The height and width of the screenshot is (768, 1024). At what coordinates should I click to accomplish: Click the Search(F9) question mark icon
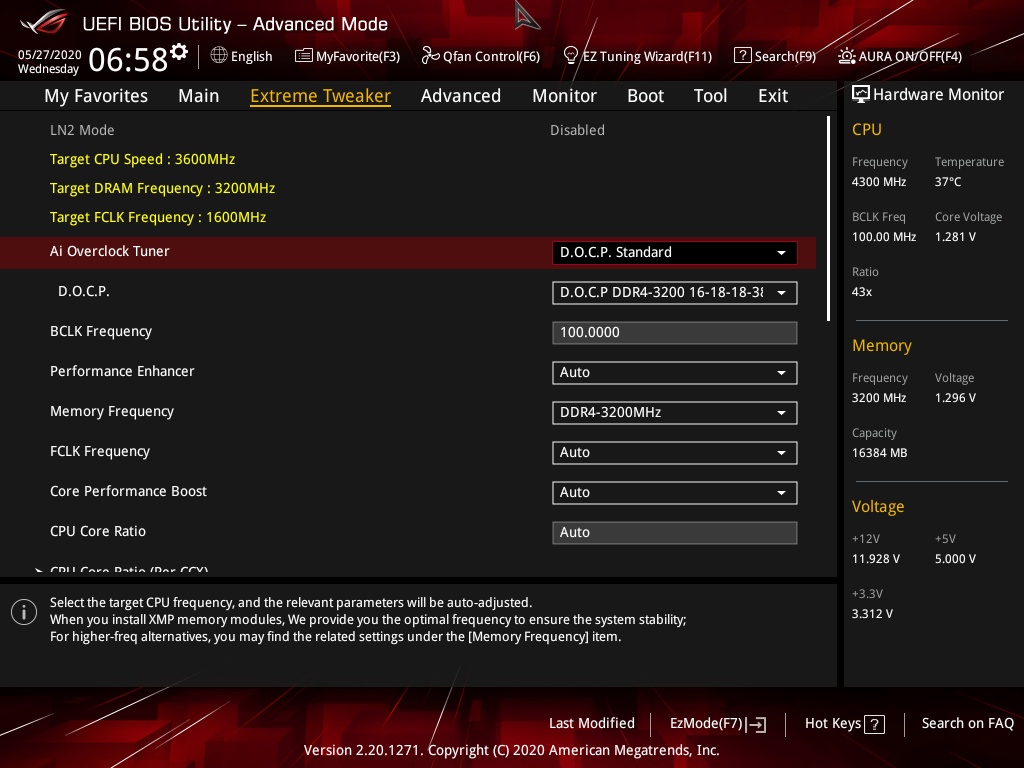[742, 56]
